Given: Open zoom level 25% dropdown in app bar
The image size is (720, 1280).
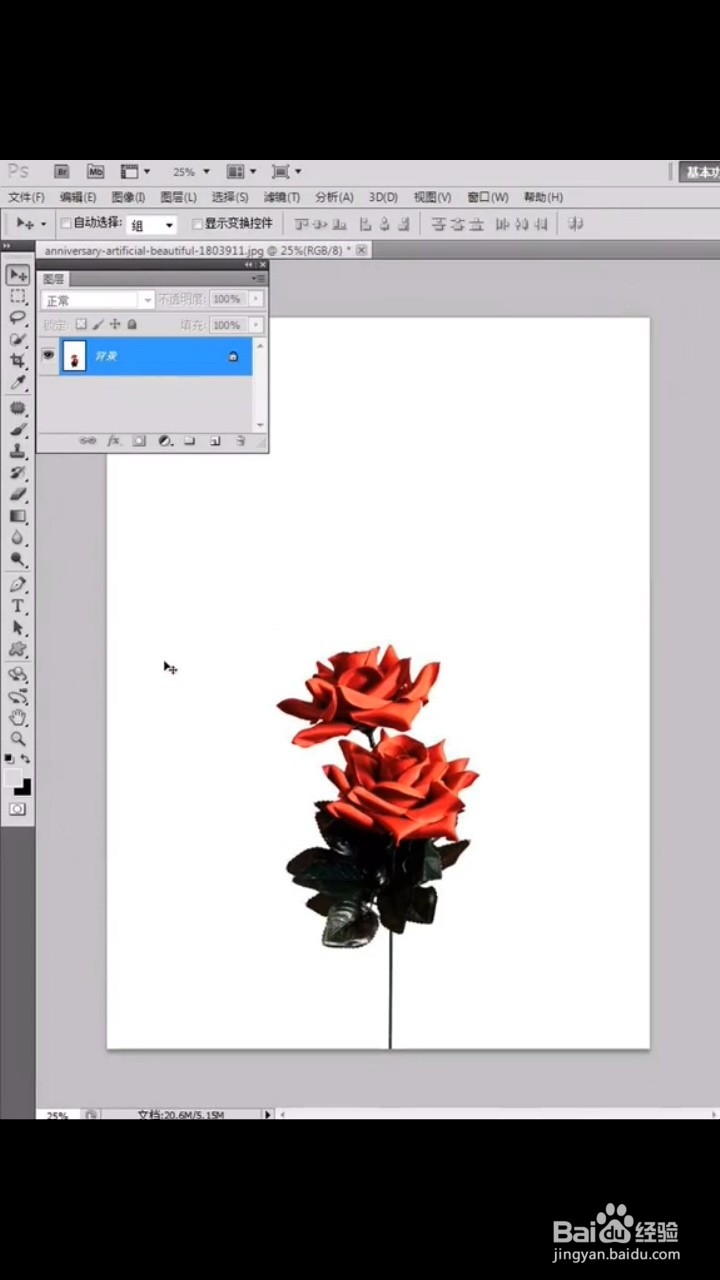Looking at the screenshot, I should (x=191, y=172).
